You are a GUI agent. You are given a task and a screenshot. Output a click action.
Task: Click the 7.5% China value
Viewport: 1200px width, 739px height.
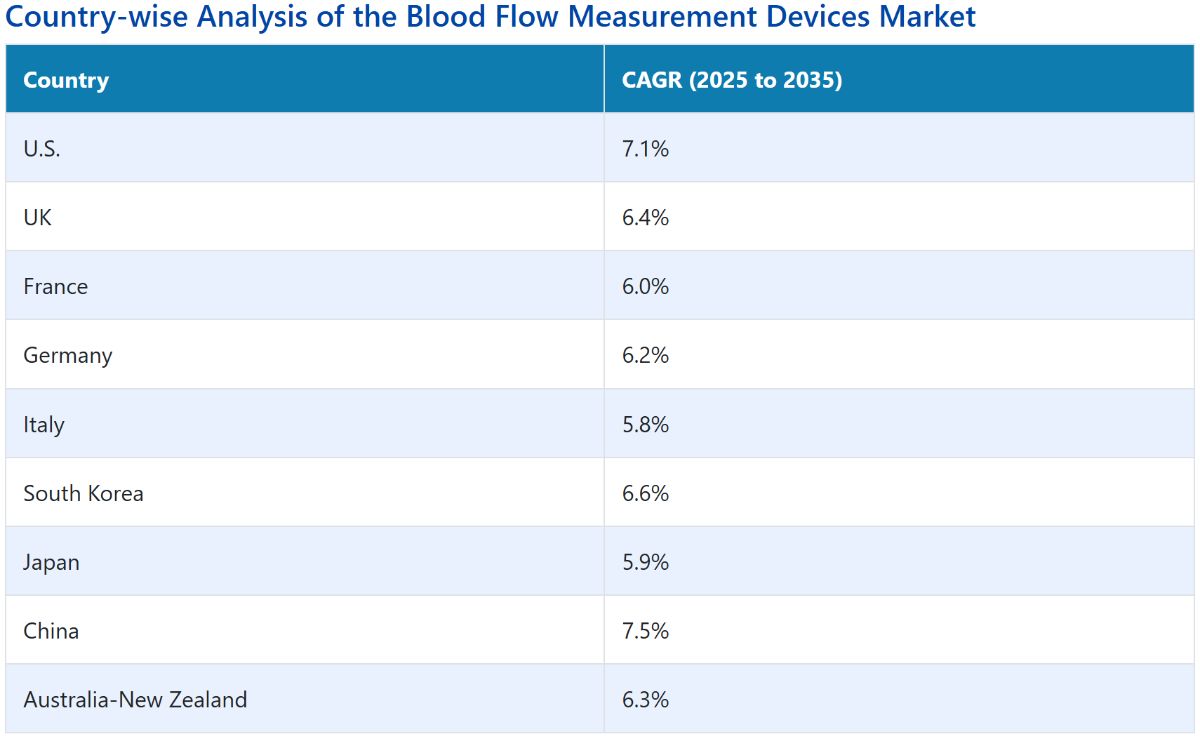[645, 631]
